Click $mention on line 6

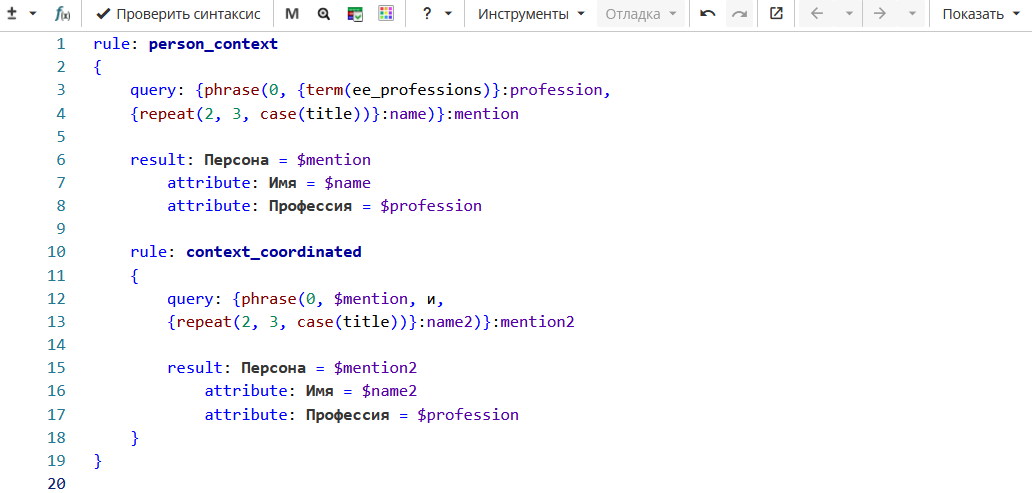(x=334, y=160)
